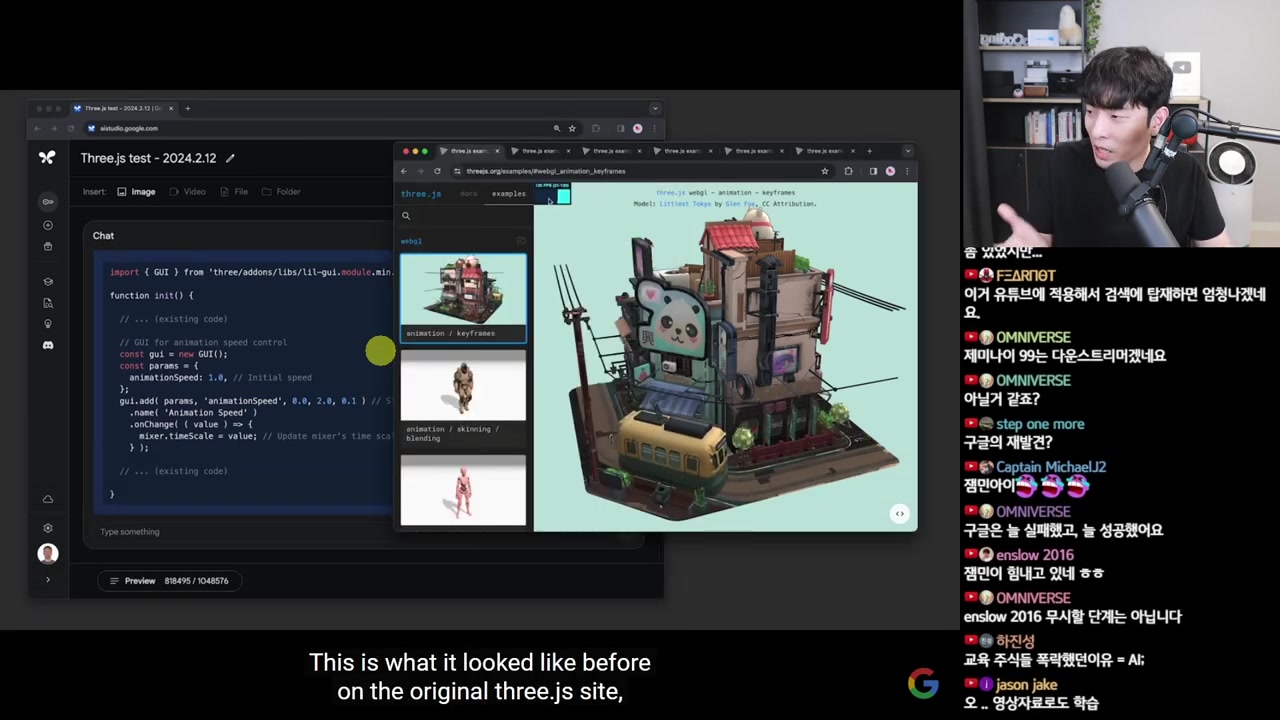This screenshot has height=720, width=1280.
Task: Click the cloud icon in AI Studio sidebar
Action: (47, 499)
